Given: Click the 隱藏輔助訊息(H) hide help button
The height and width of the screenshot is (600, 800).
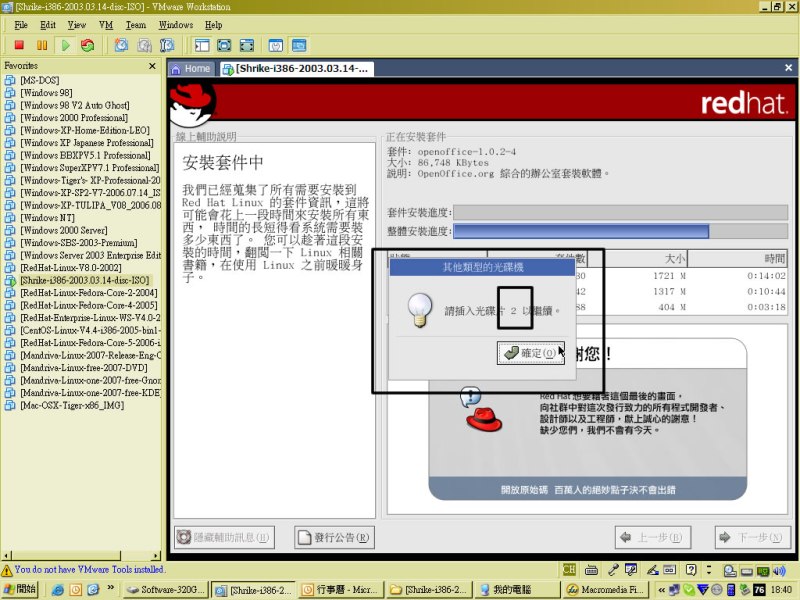Looking at the screenshot, I should tap(224, 537).
